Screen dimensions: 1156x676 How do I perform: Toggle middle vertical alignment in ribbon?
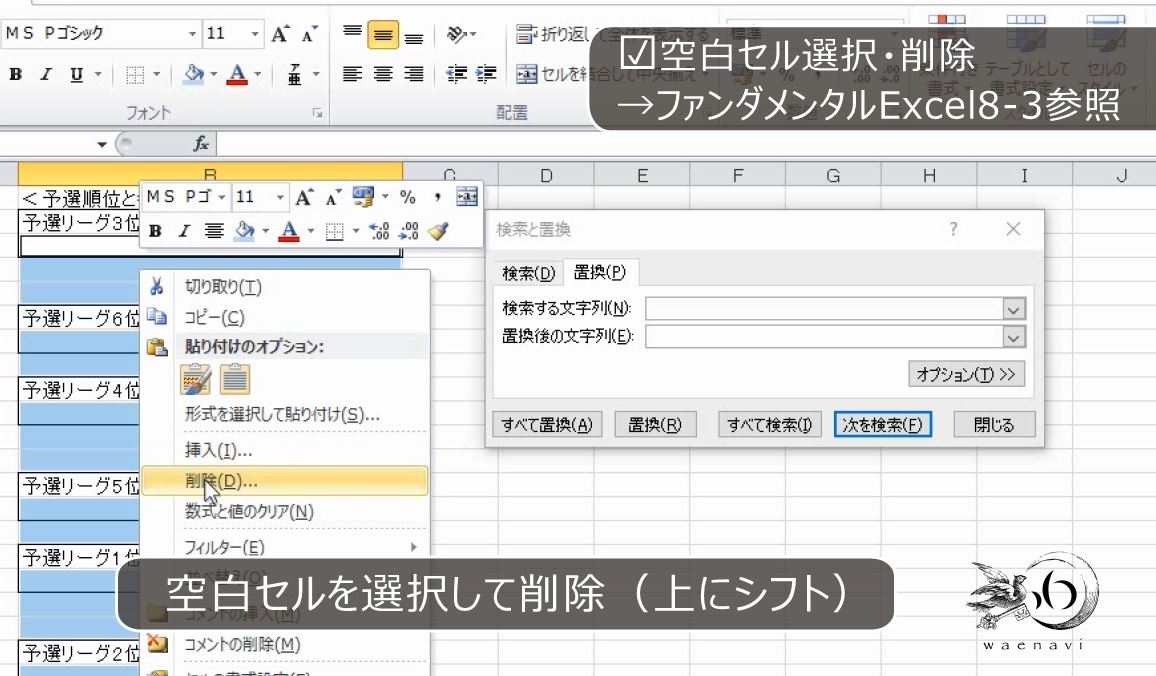click(x=383, y=34)
